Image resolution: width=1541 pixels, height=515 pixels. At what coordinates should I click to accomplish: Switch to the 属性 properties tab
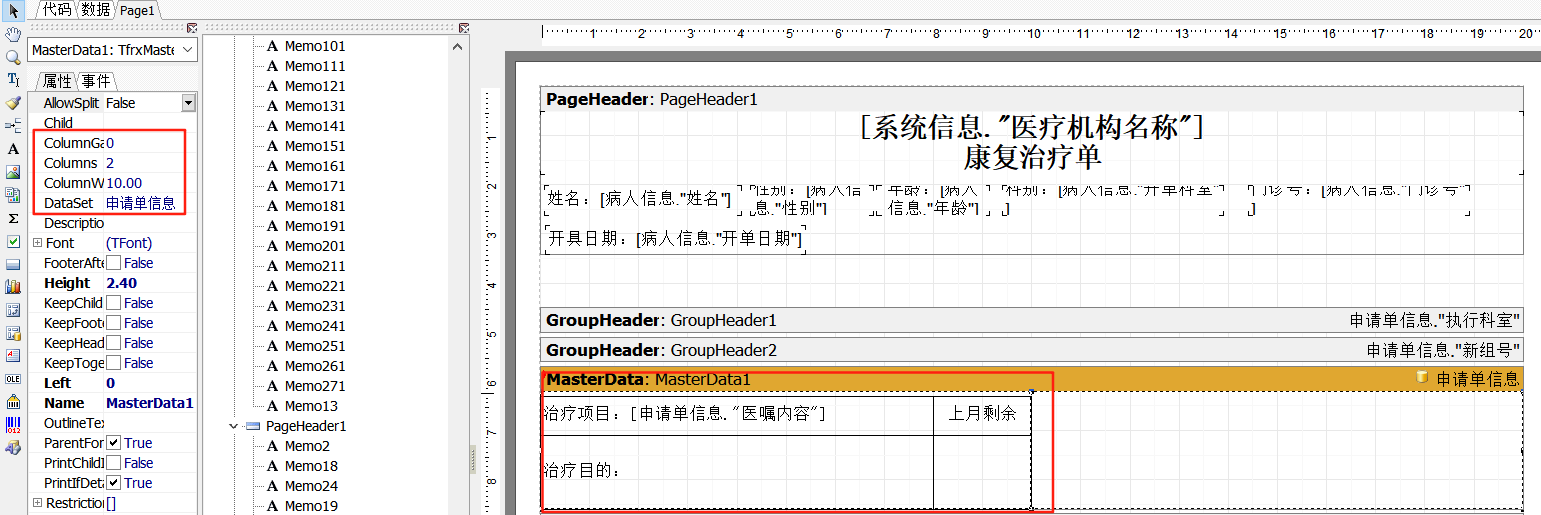(x=57, y=81)
